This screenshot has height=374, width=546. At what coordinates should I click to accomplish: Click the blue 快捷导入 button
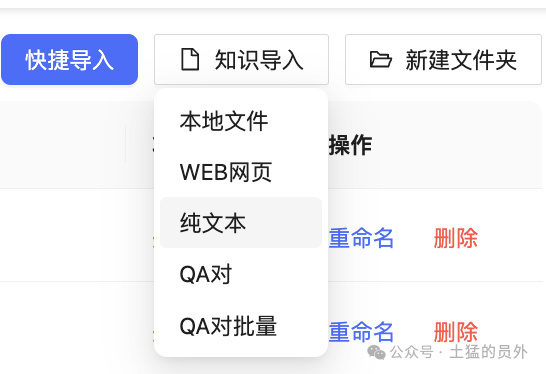70,60
